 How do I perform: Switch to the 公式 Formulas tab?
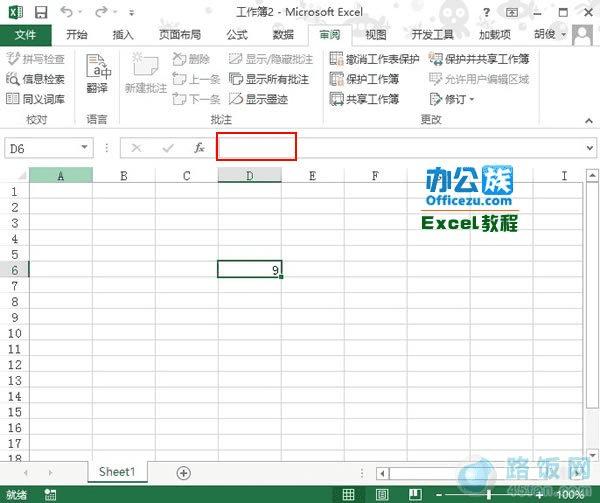pos(237,35)
